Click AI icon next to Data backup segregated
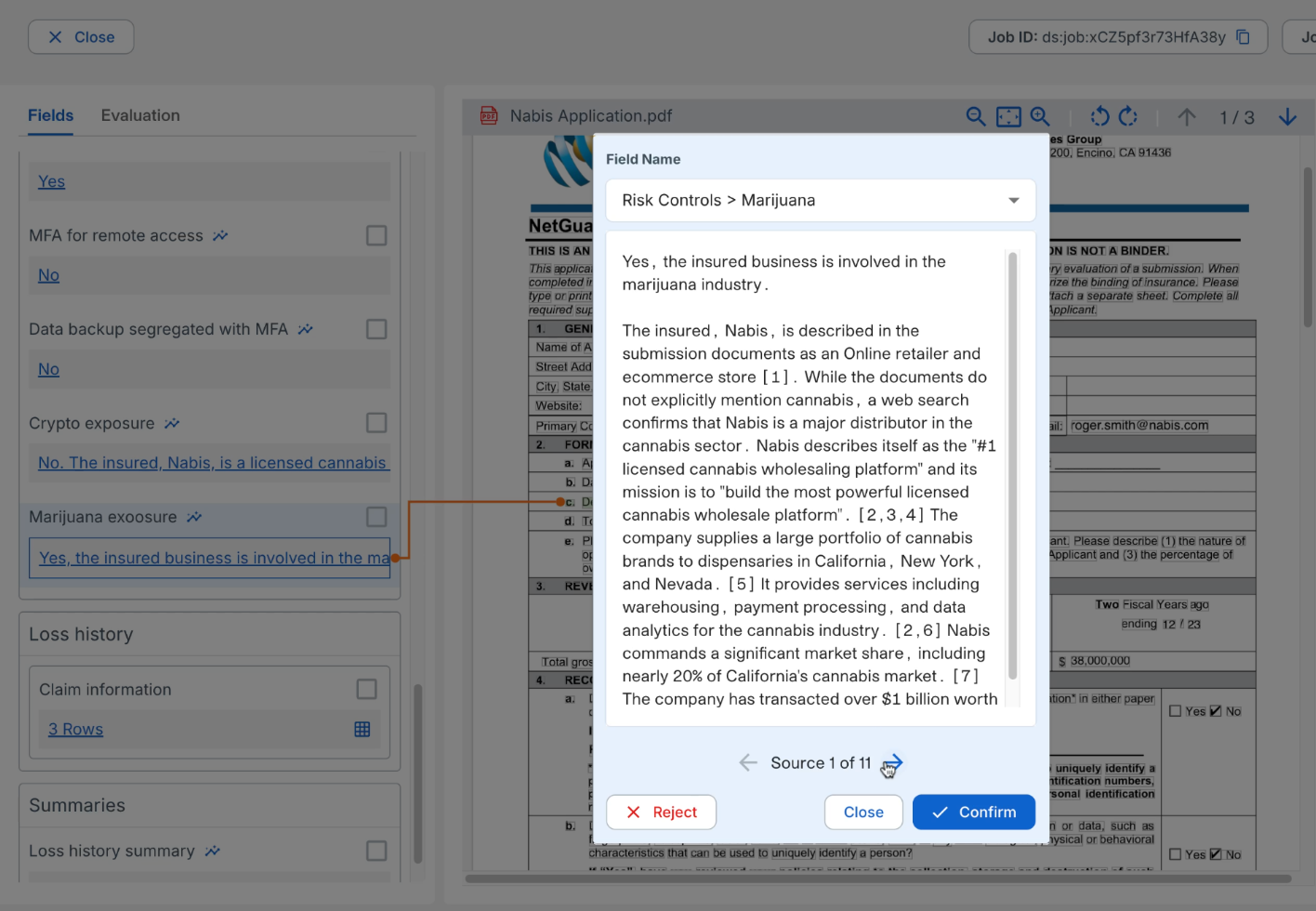 (x=306, y=329)
